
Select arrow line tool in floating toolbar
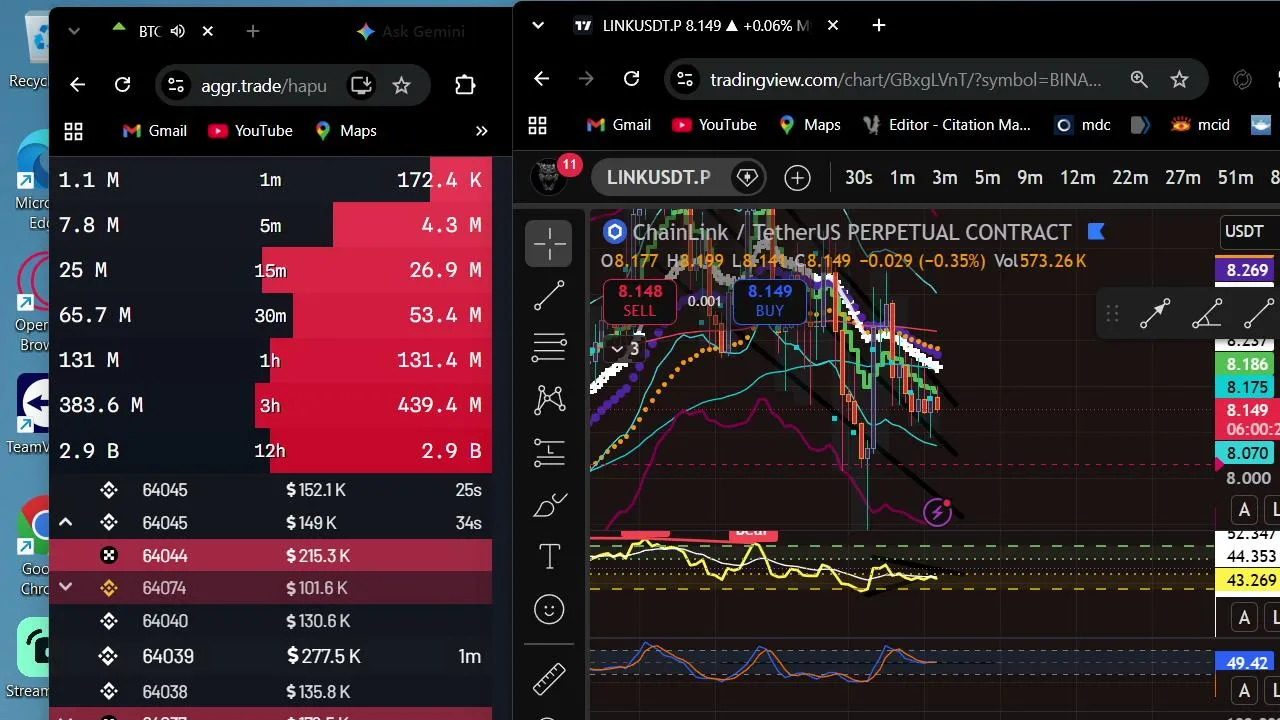1155,314
